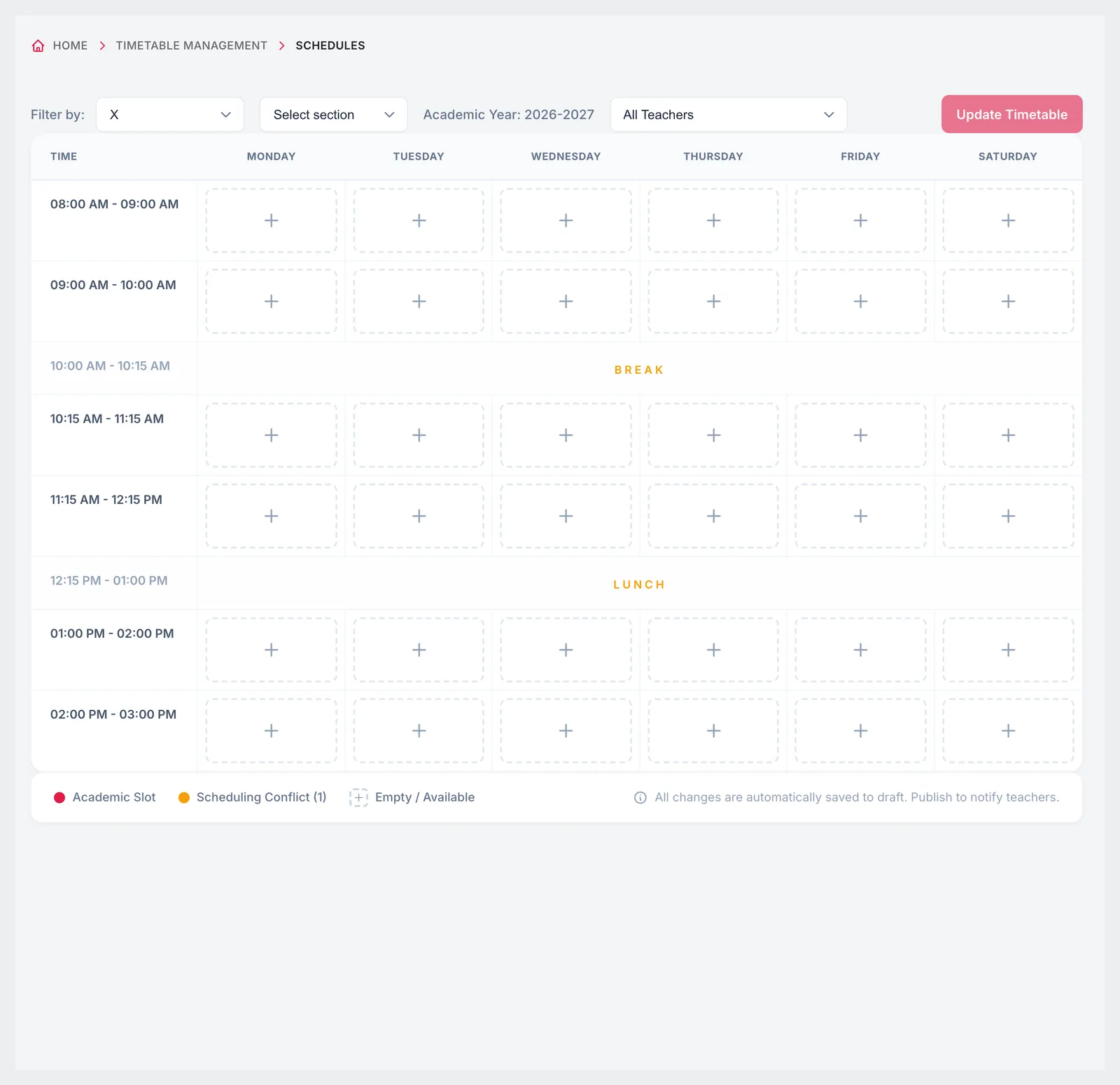
Task: Add slot Saturday 08:00 AM - 09:00 AM
Action: [1008, 220]
